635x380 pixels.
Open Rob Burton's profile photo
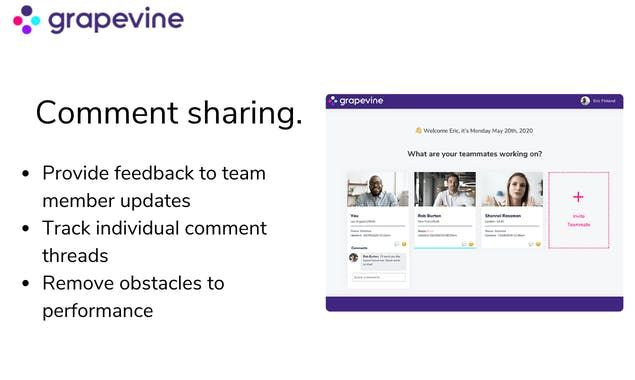point(445,189)
